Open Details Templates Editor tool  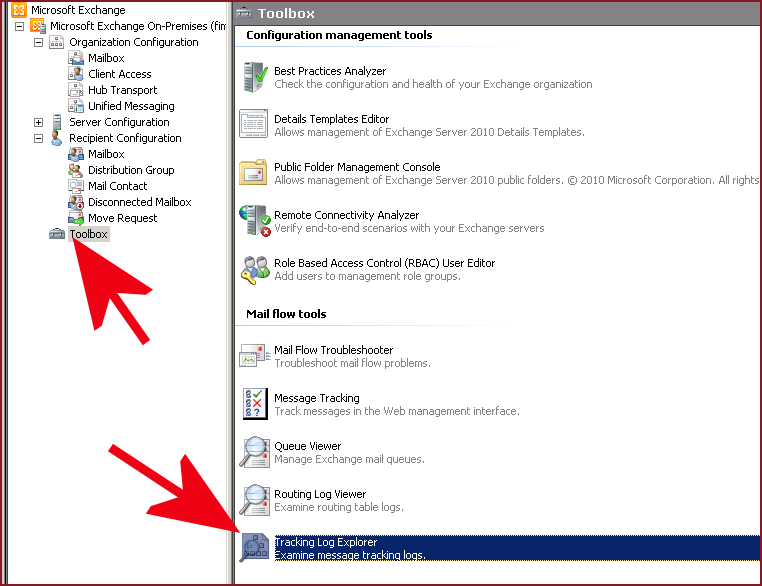(331, 119)
